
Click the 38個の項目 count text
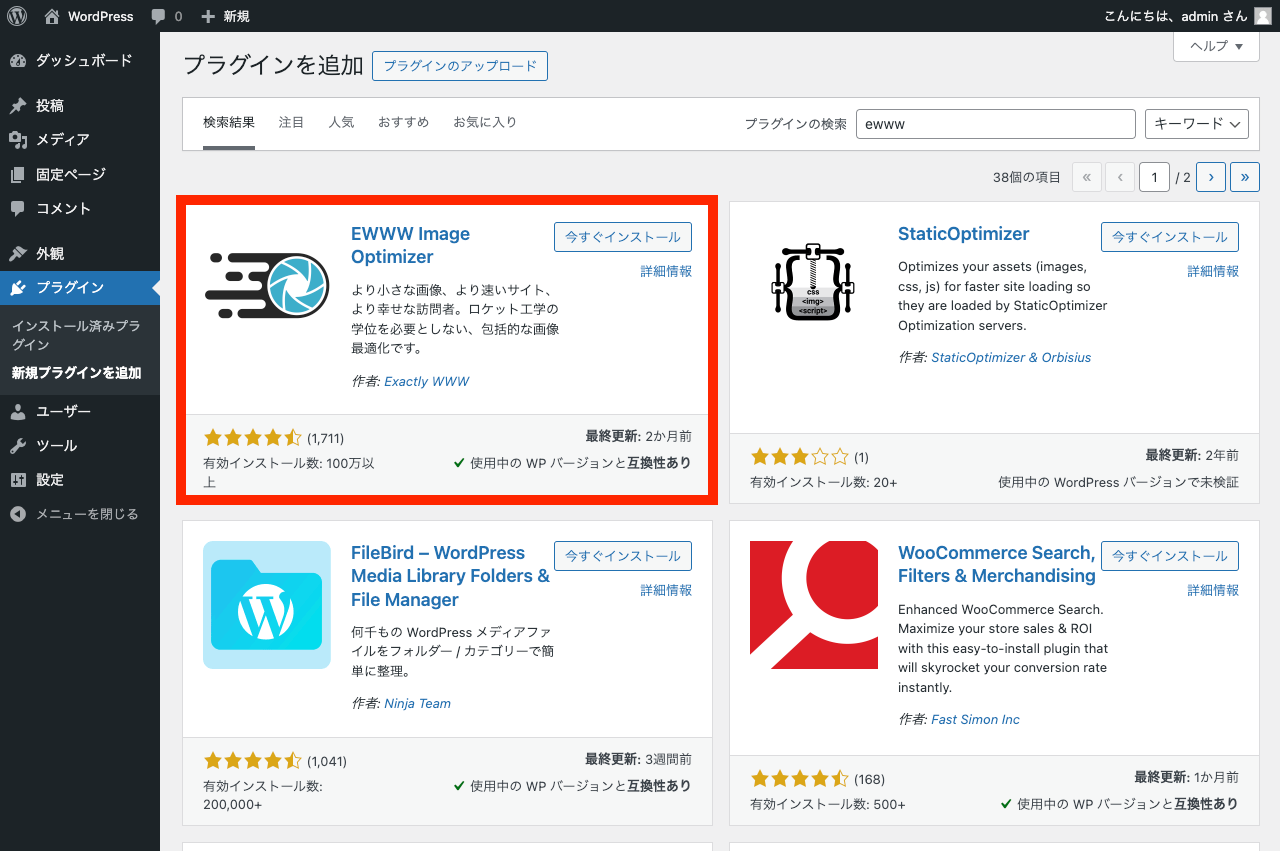(x=1027, y=177)
